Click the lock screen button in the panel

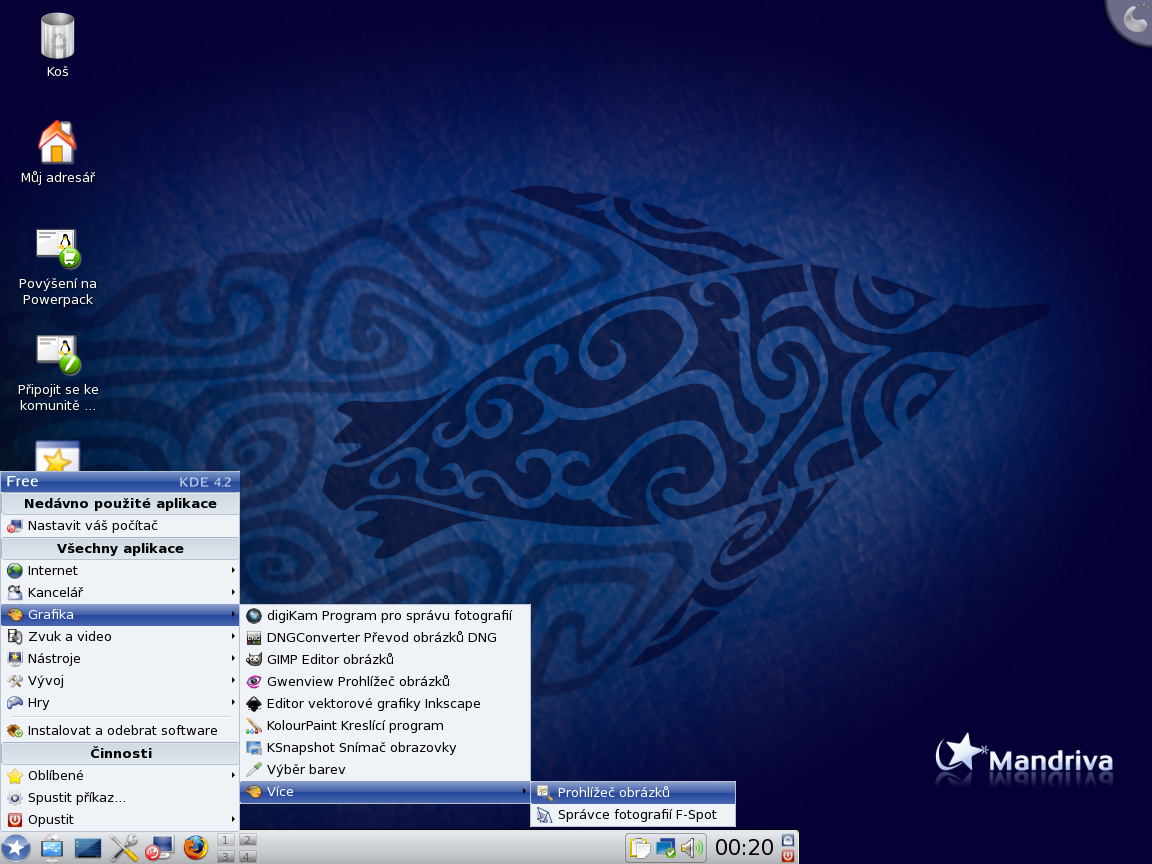pyautogui.click(x=788, y=840)
